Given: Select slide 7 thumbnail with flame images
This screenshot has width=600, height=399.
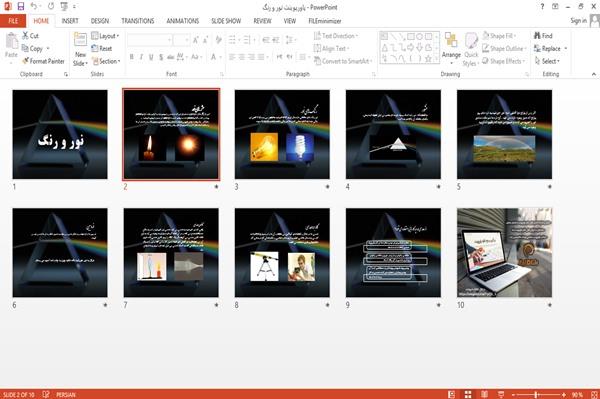Looking at the screenshot, I should click(x=171, y=252).
